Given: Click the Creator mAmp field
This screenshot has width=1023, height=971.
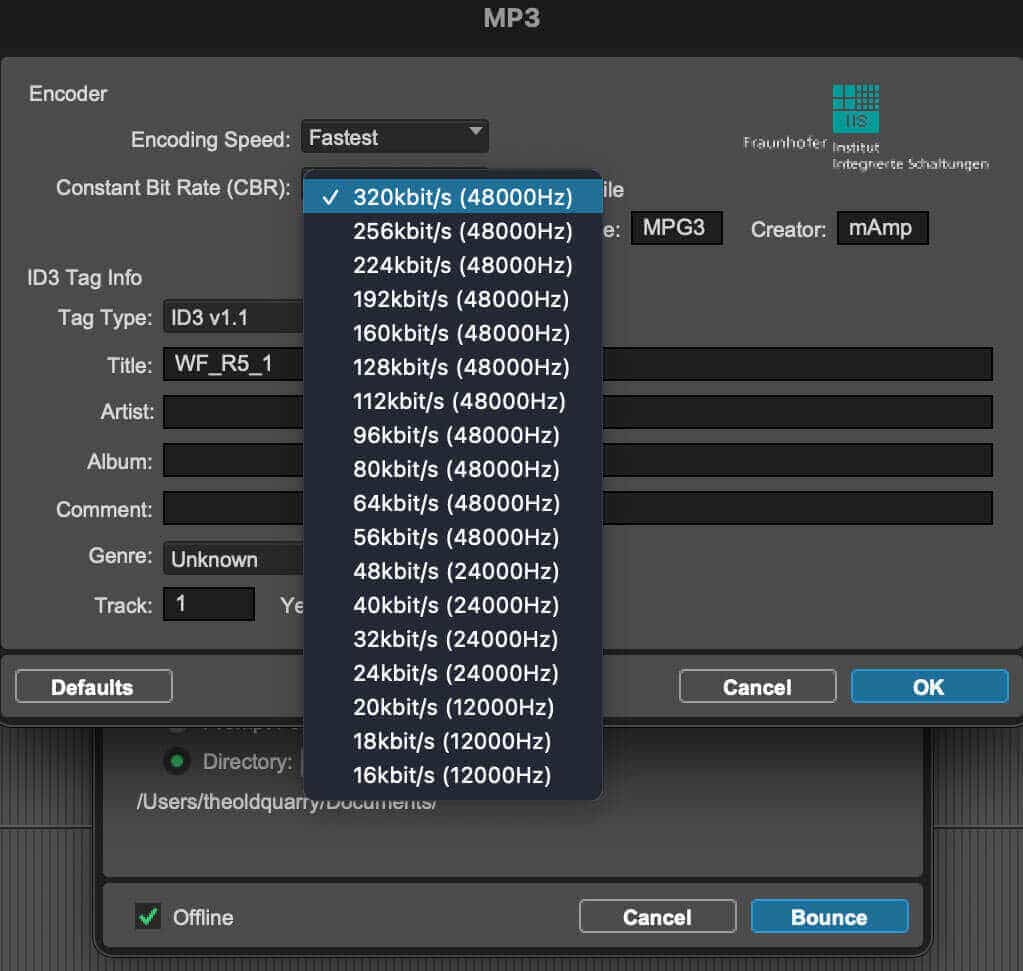Looking at the screenshot, I should [x=883, y=228].
